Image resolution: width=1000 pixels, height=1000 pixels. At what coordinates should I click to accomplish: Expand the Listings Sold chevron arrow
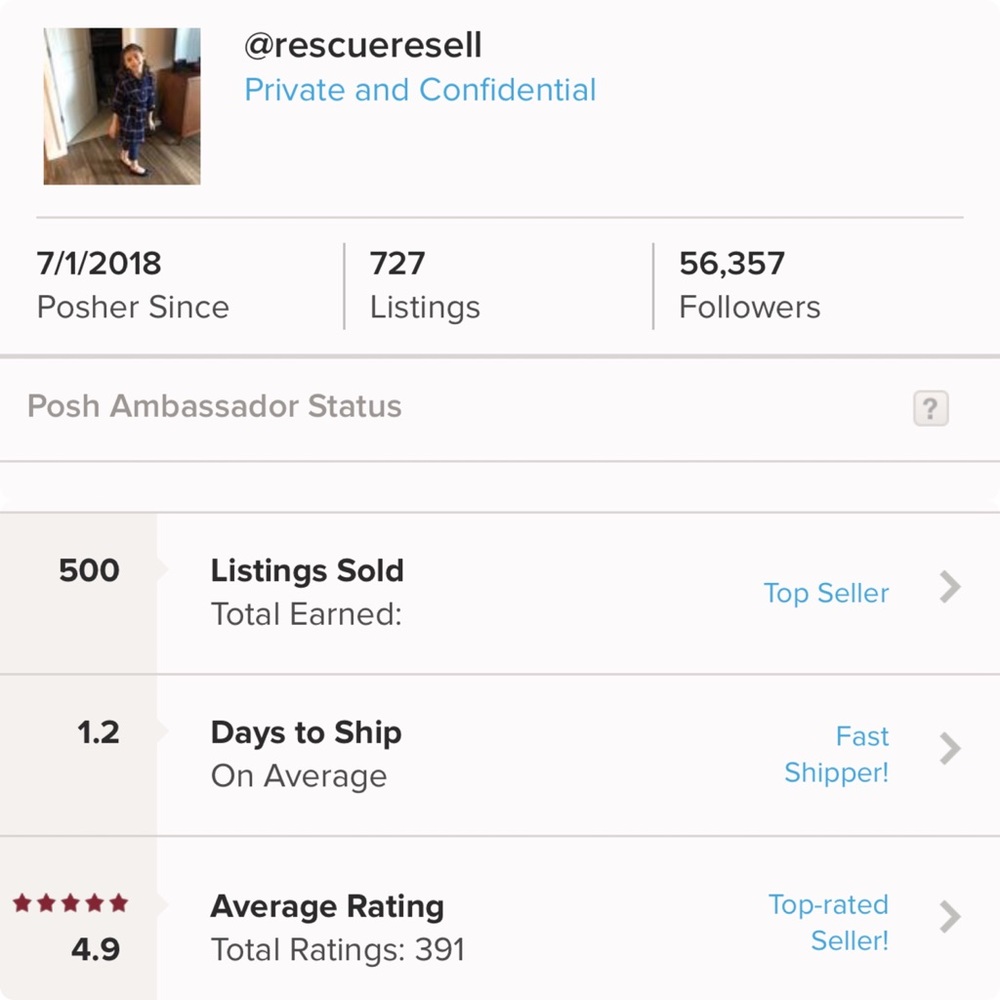pos(950,588)
